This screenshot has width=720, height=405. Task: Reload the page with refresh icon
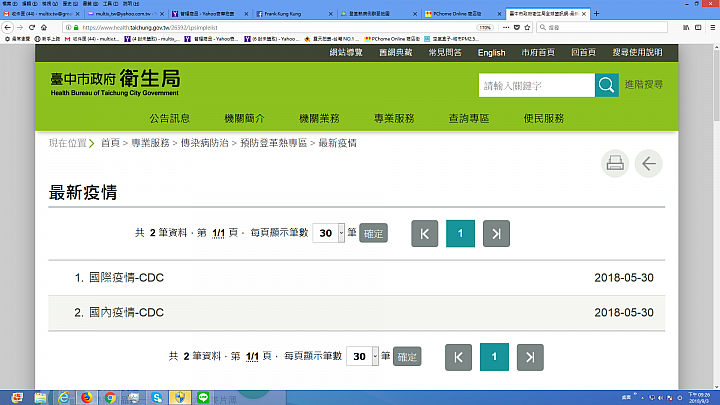point(32,28)
